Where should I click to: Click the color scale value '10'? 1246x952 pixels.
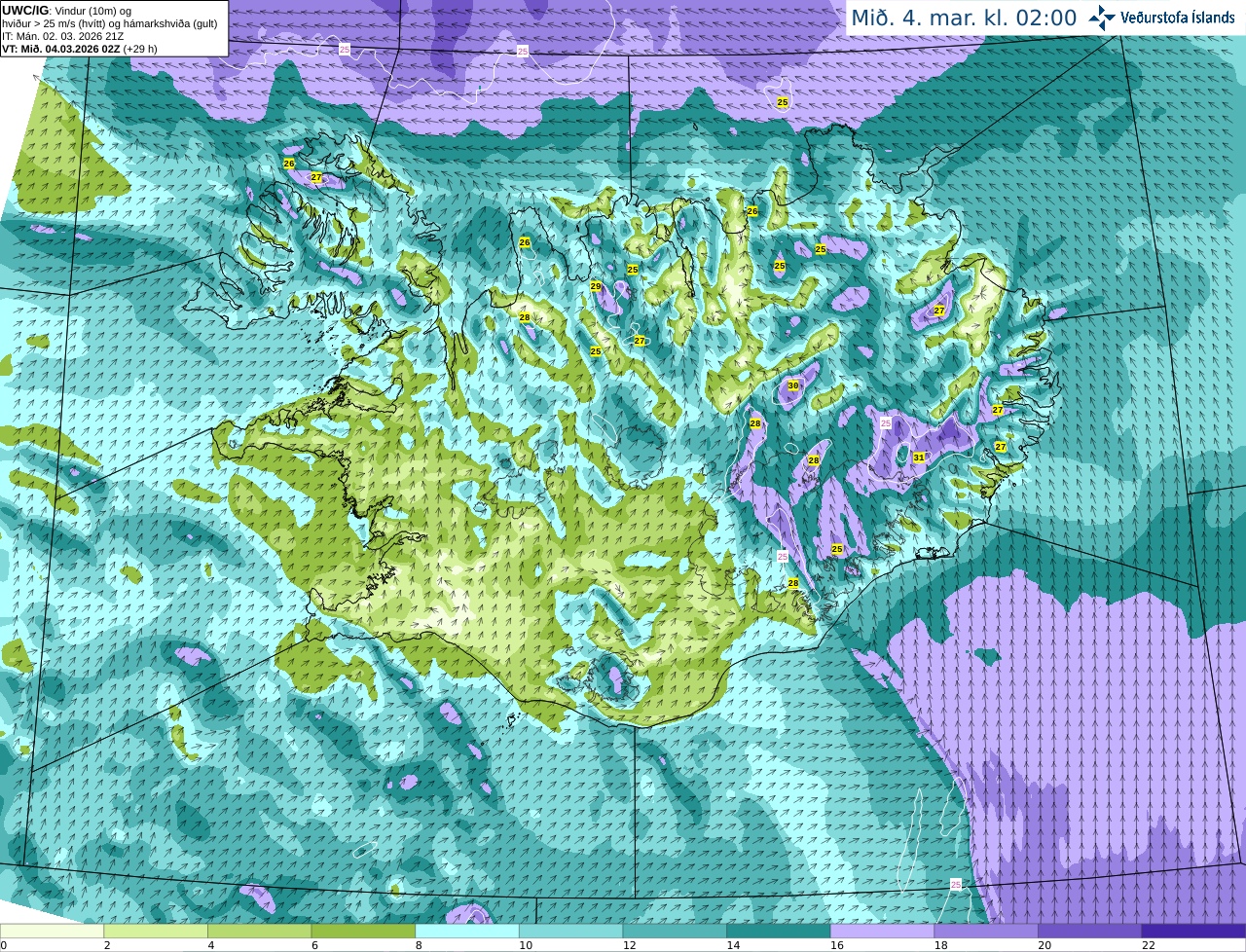pos(526,945)
